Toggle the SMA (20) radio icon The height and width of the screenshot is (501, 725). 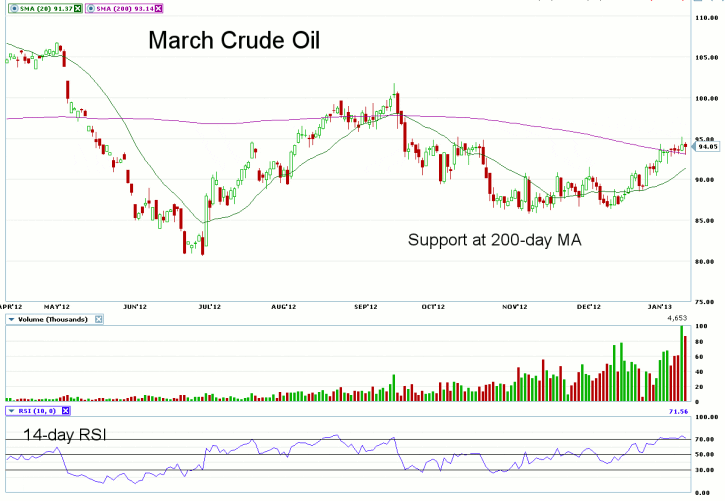tap(11, 8)
